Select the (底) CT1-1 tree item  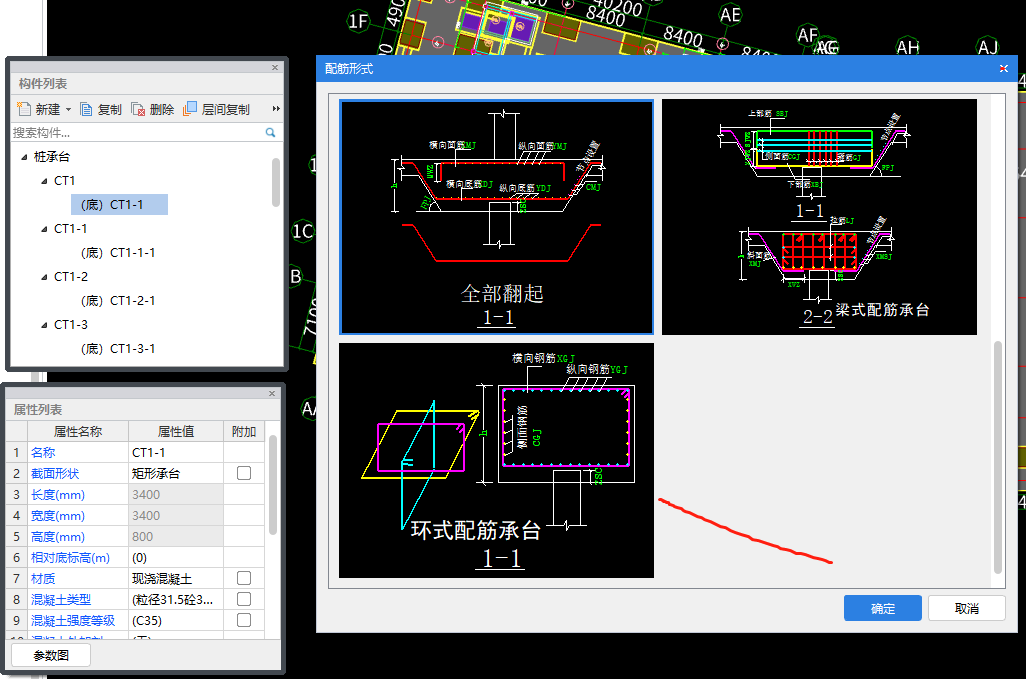120,205
